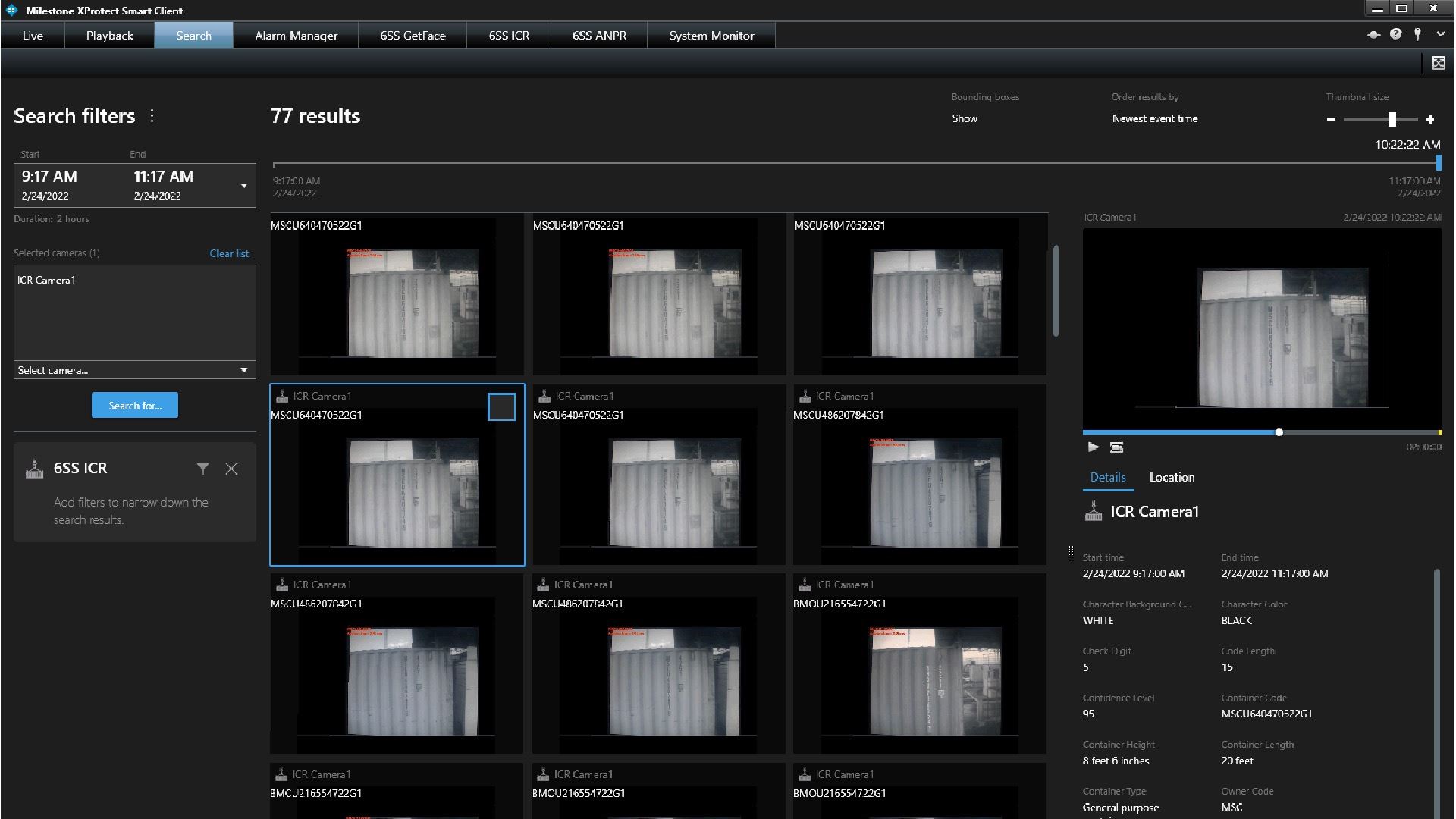The width and height of the screenshot is (1456, 819).
Task: Click the preview video progress slider handle
Action: point(1279,432)
